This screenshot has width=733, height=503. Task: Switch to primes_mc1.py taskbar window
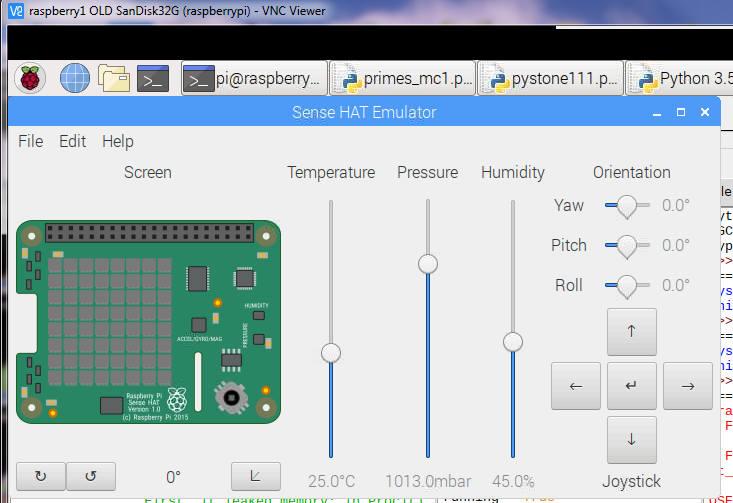tap(402, 79)
